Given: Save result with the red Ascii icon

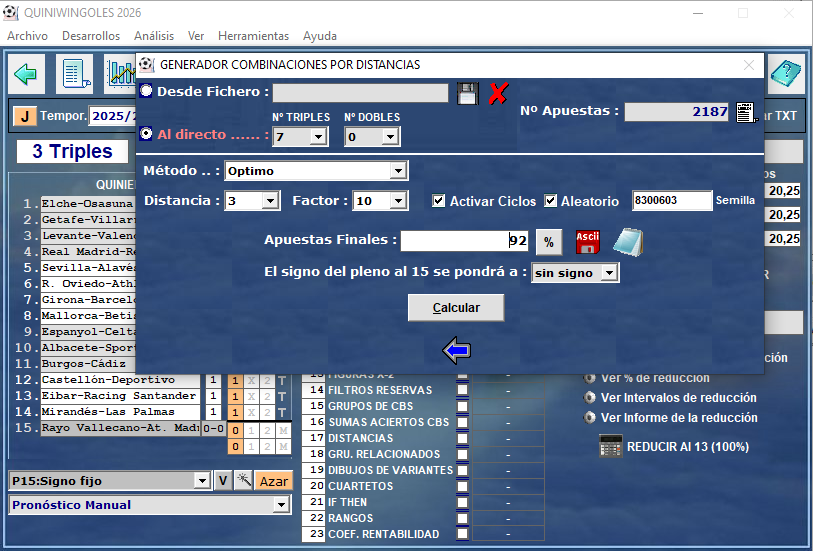Looking at the screenshot, I should coord(587,242).
